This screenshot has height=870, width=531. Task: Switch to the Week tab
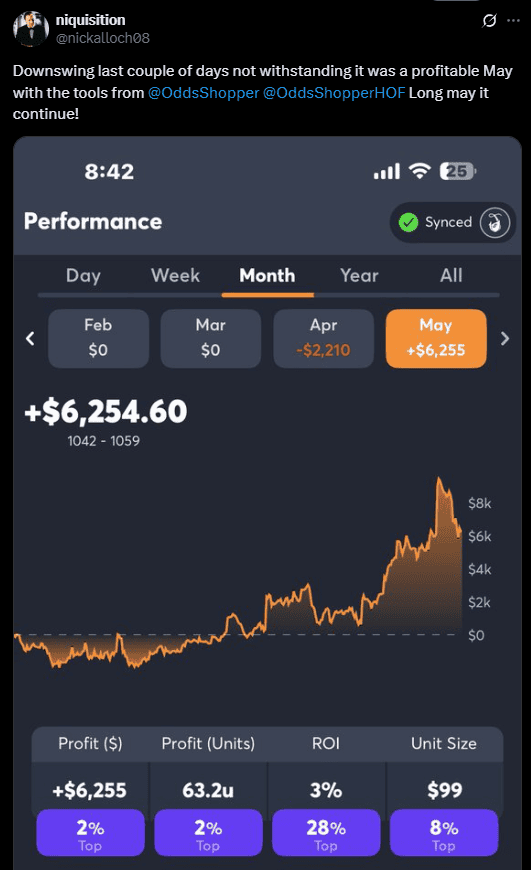click(x=175, y=276)
